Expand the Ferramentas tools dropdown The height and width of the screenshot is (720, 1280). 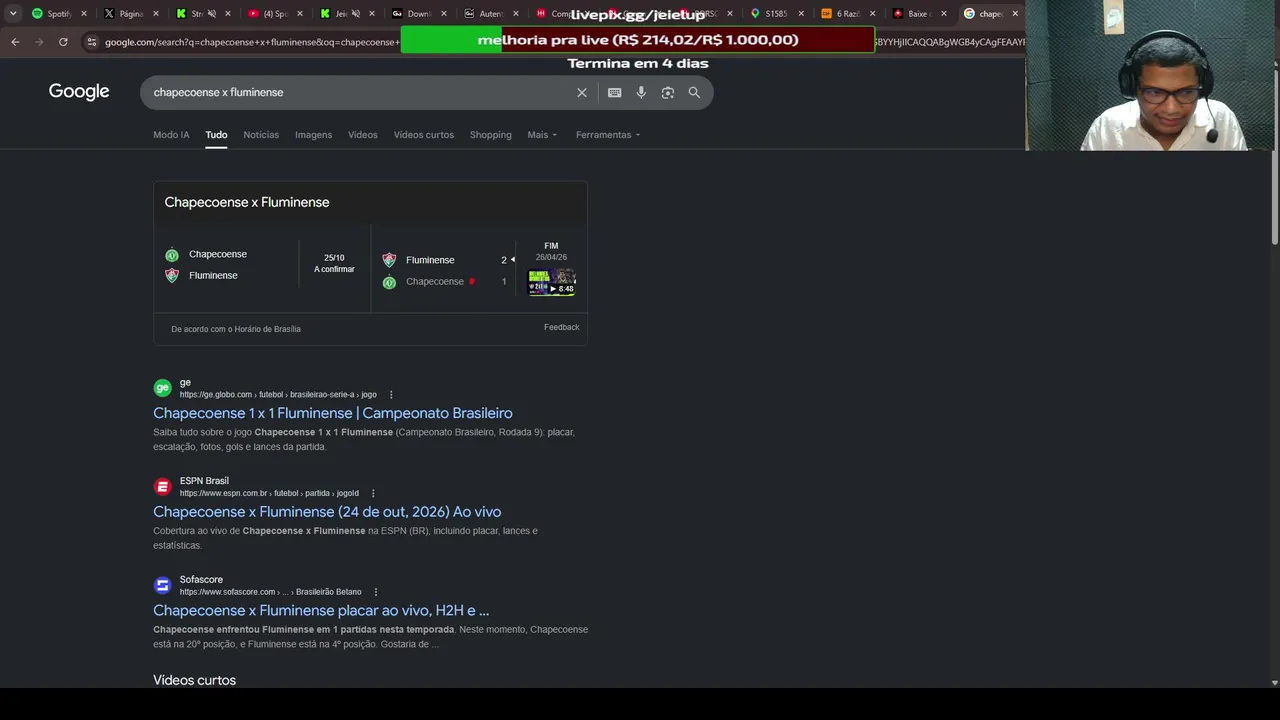pos(608,135)
